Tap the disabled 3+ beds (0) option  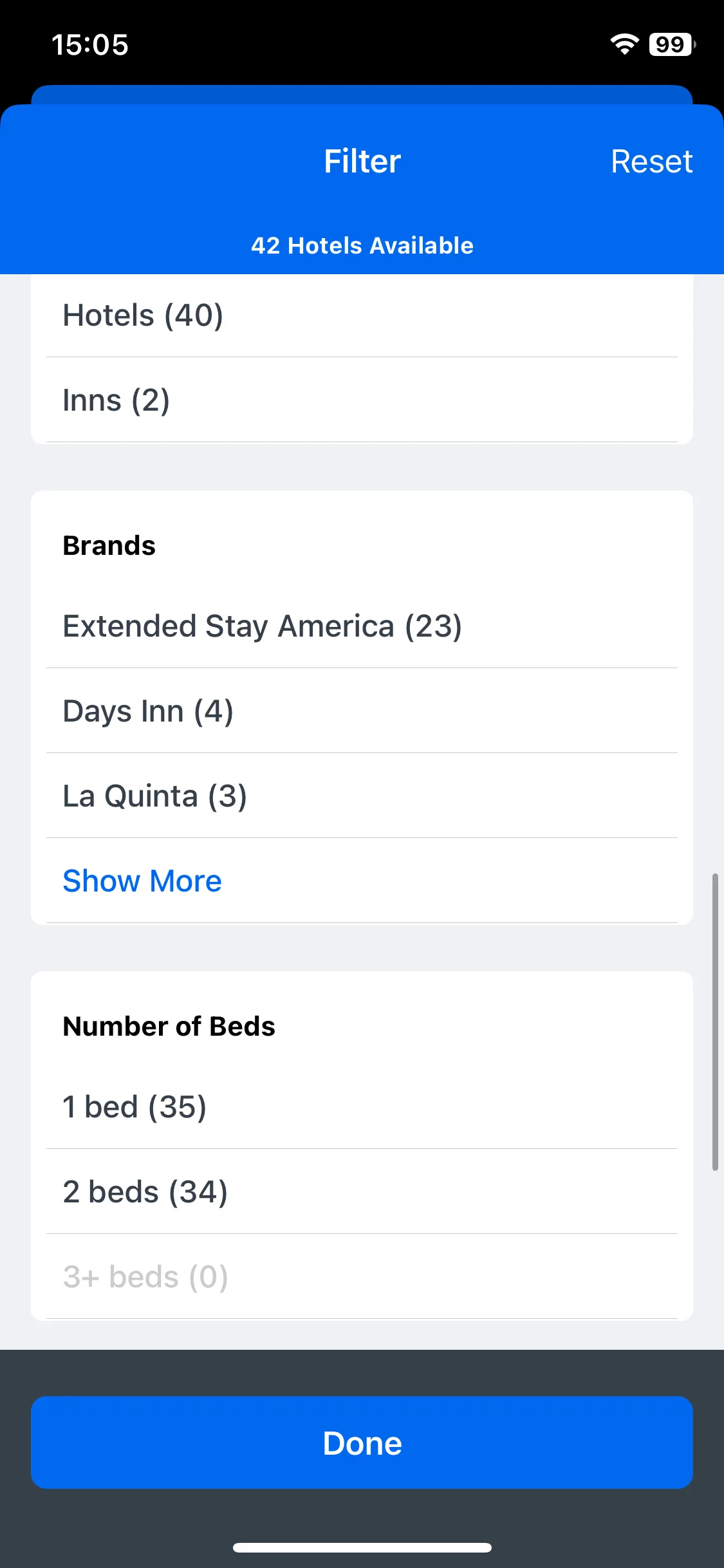[362, 1276]
